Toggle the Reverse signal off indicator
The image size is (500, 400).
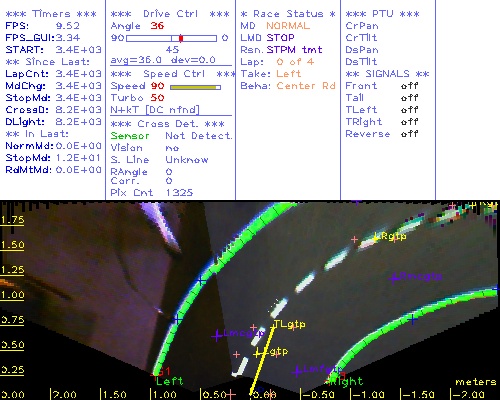409,134
